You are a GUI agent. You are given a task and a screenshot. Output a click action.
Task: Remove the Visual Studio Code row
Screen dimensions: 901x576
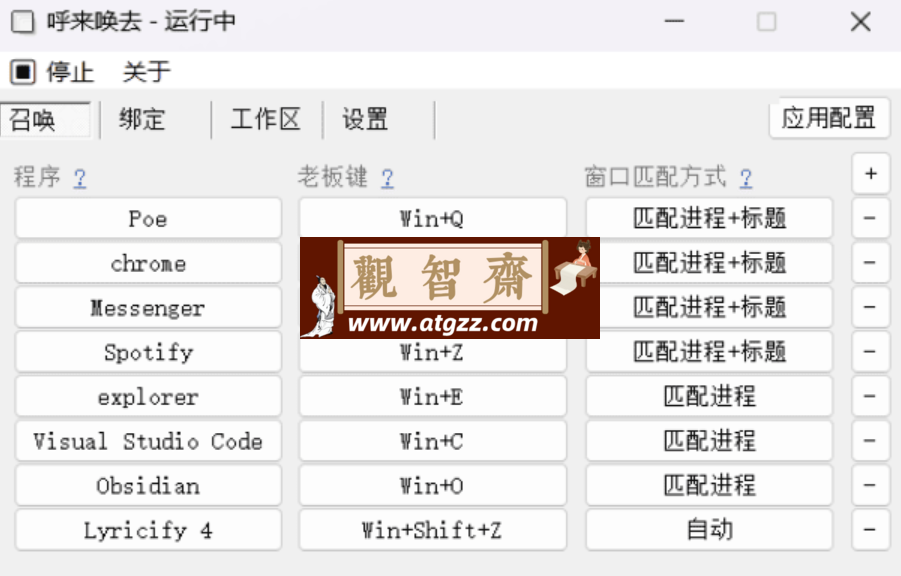click(871, 440)
